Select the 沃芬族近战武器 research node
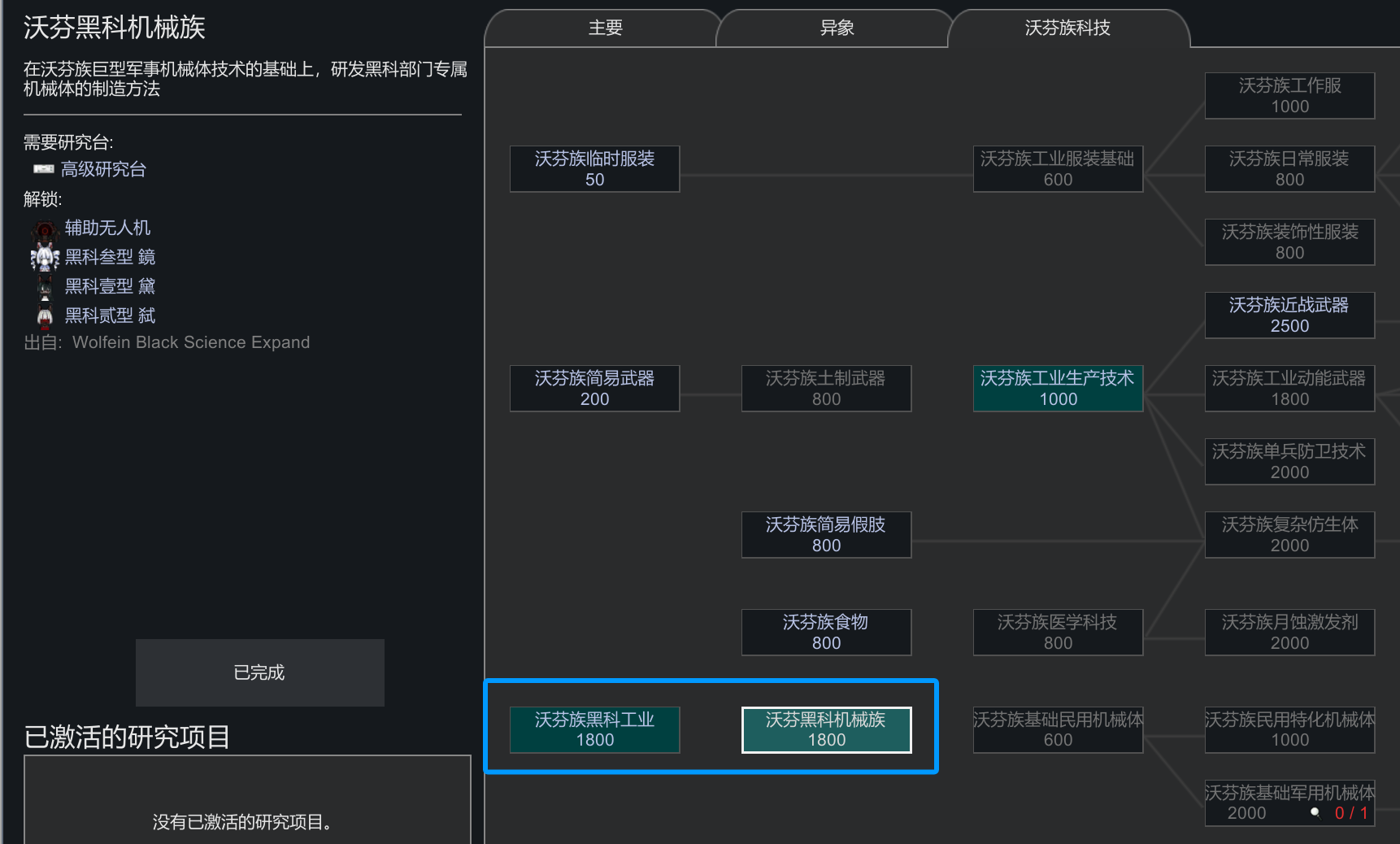Screen dimensions: 1400x844 click(x=1290, y=315)
